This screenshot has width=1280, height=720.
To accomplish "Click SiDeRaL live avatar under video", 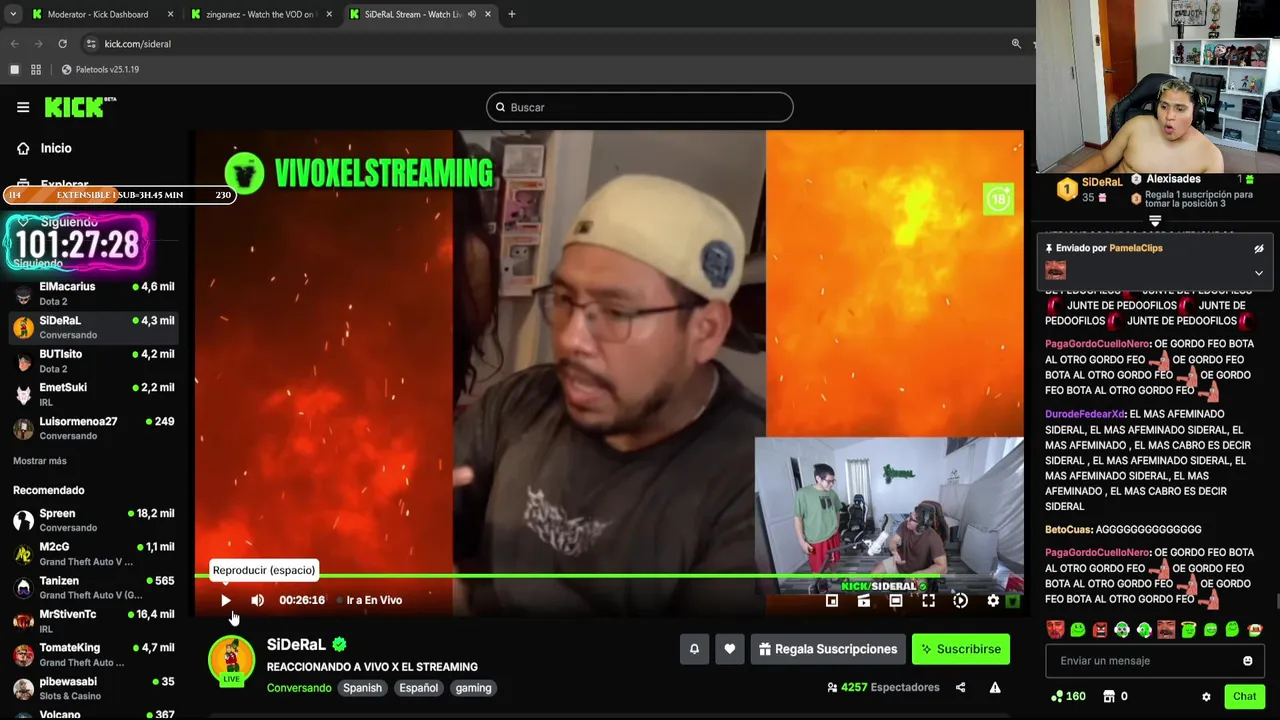I will [x=231, y=661].
